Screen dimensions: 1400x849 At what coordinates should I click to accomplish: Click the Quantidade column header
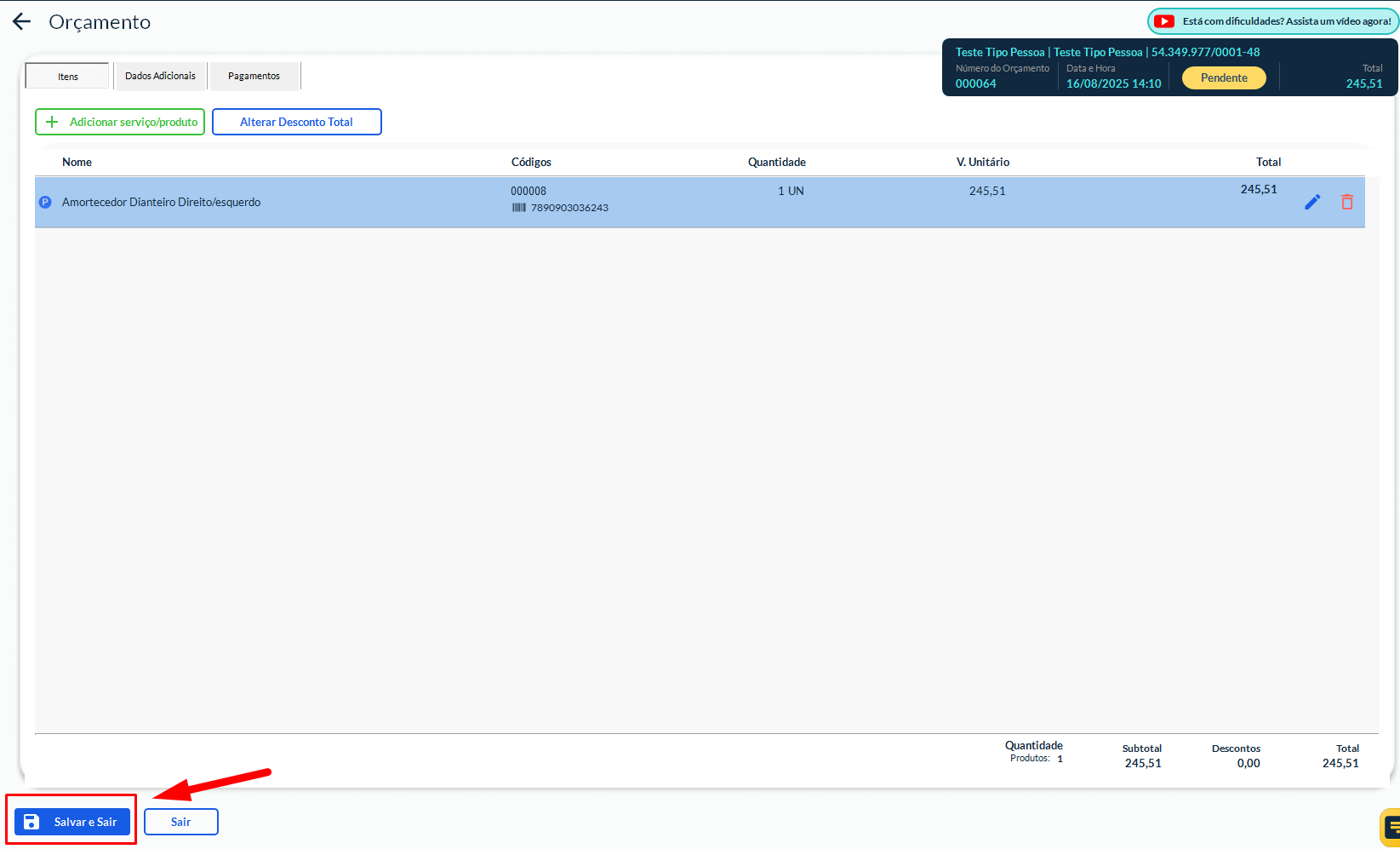point(776,162)
